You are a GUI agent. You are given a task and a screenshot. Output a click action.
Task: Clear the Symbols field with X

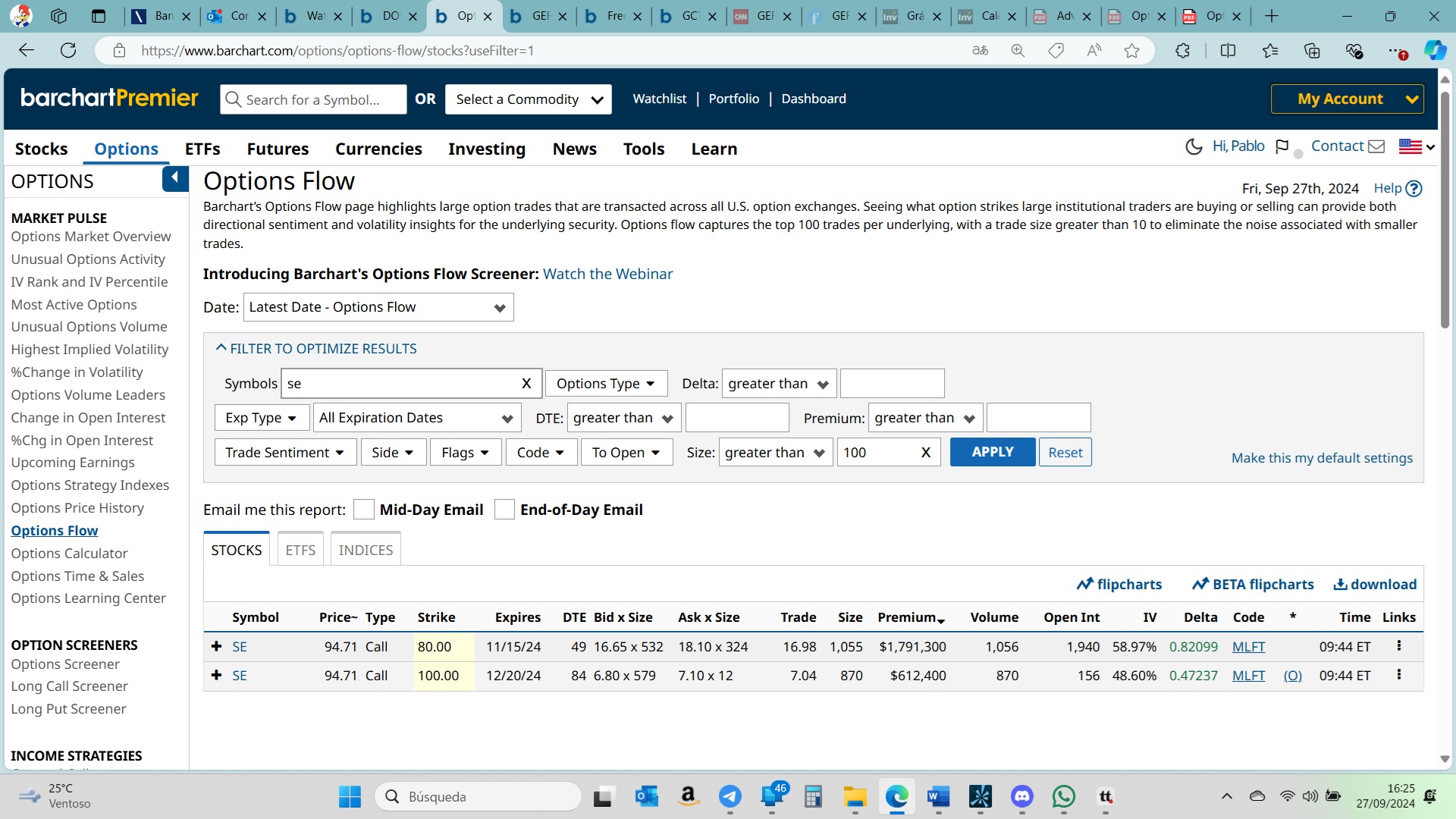click(x=526, y=384)
